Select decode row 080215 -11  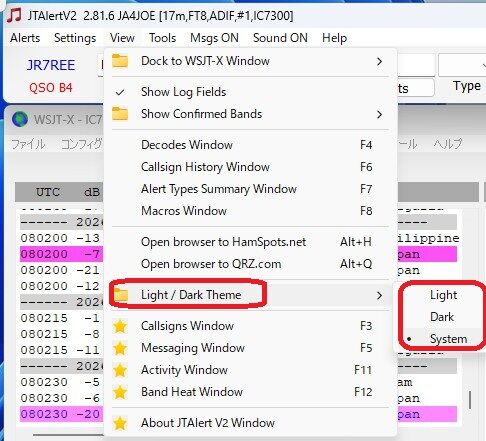point(62,350)
